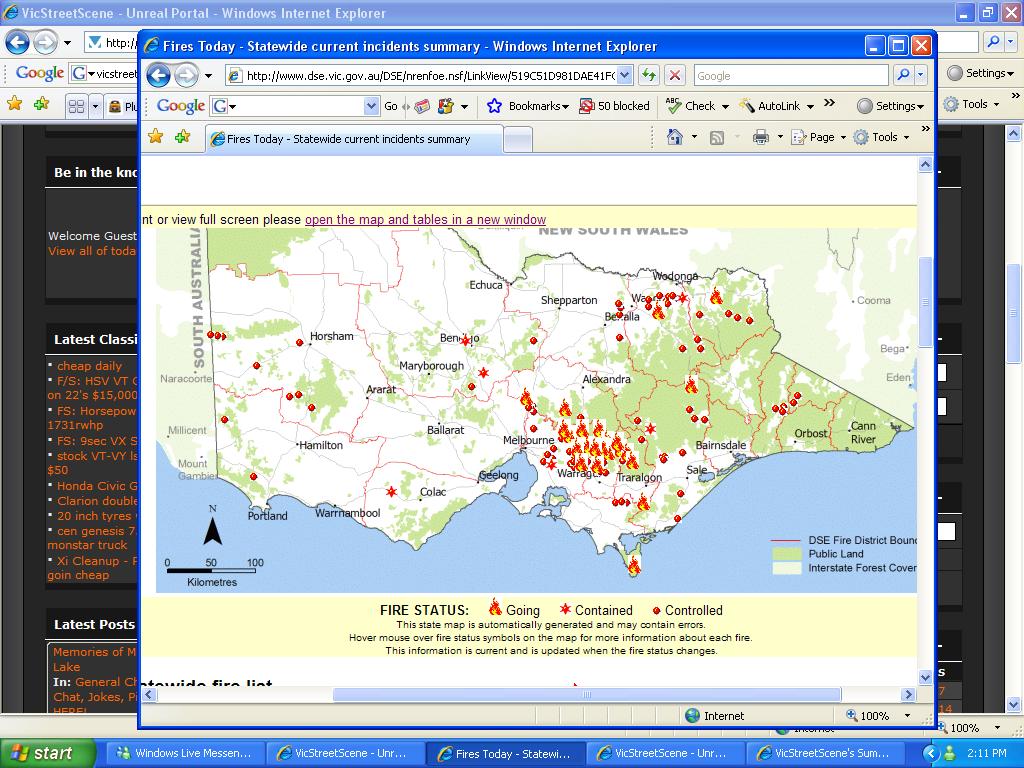Click View all of today link in VicStreetScene
Image resolution: width=1024 pixels, height=768 pixels.
pos(92,251)
